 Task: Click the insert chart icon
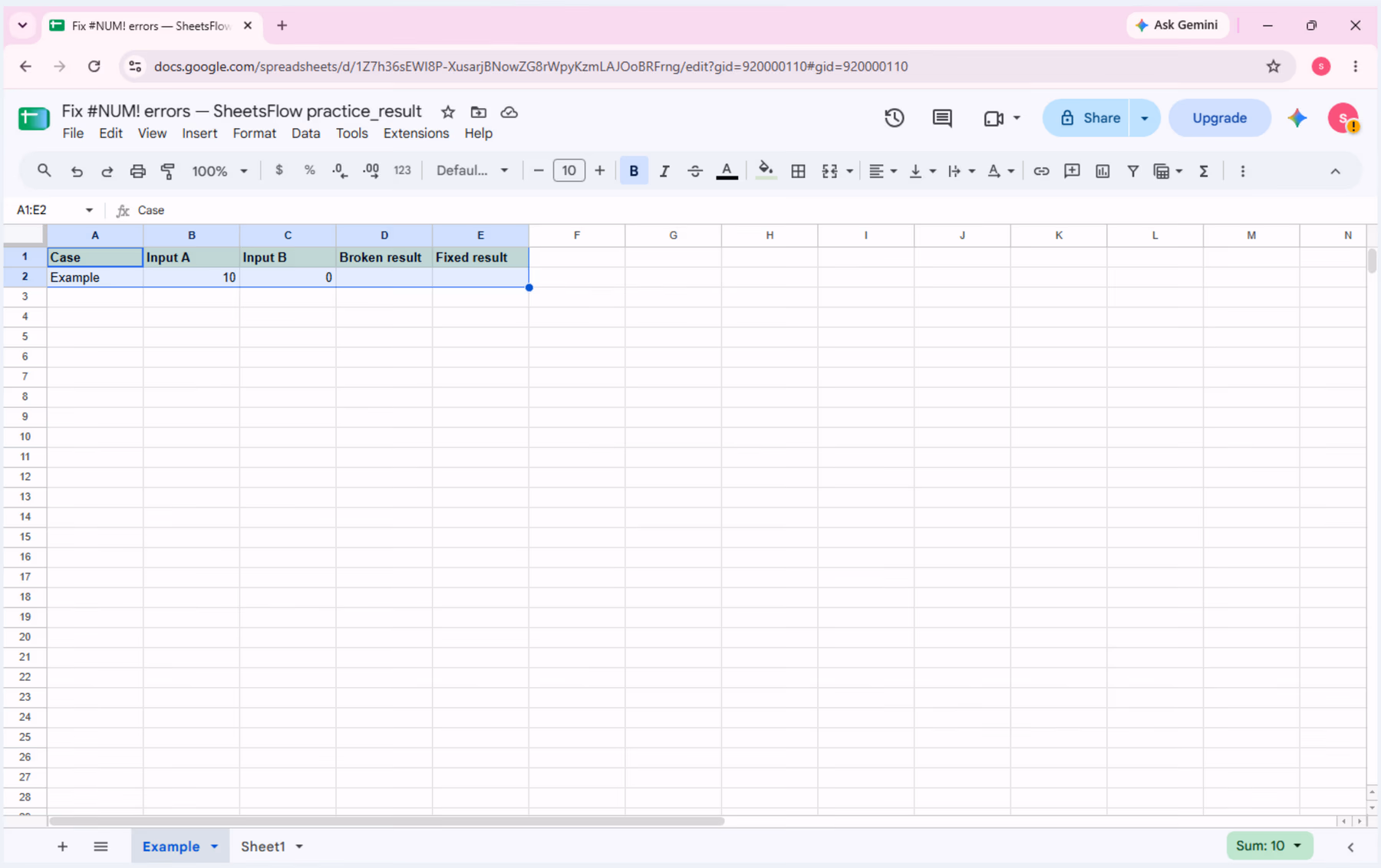[1102, 171]
